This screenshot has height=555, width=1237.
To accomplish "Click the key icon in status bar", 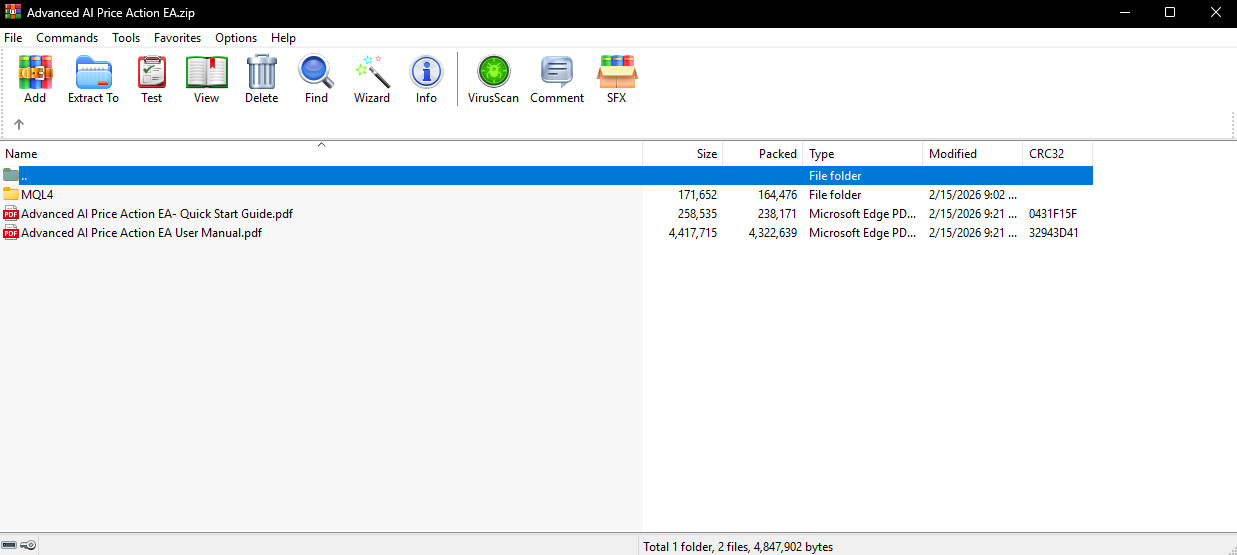I will (29, 545).
